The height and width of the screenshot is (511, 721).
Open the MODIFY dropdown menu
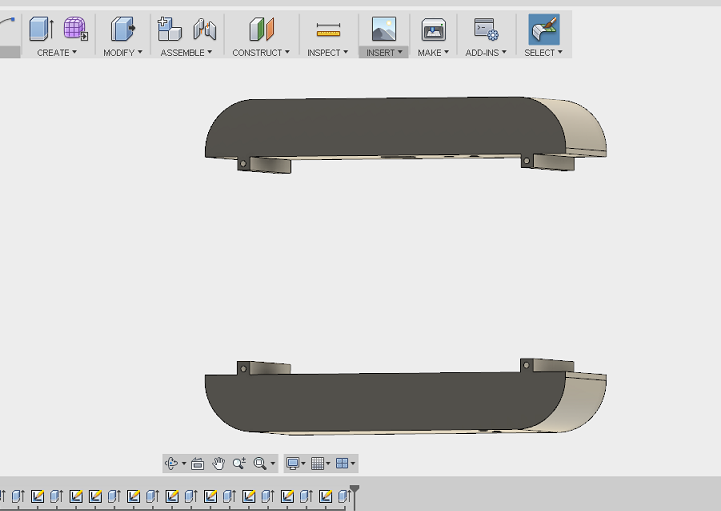click(123, 52)
